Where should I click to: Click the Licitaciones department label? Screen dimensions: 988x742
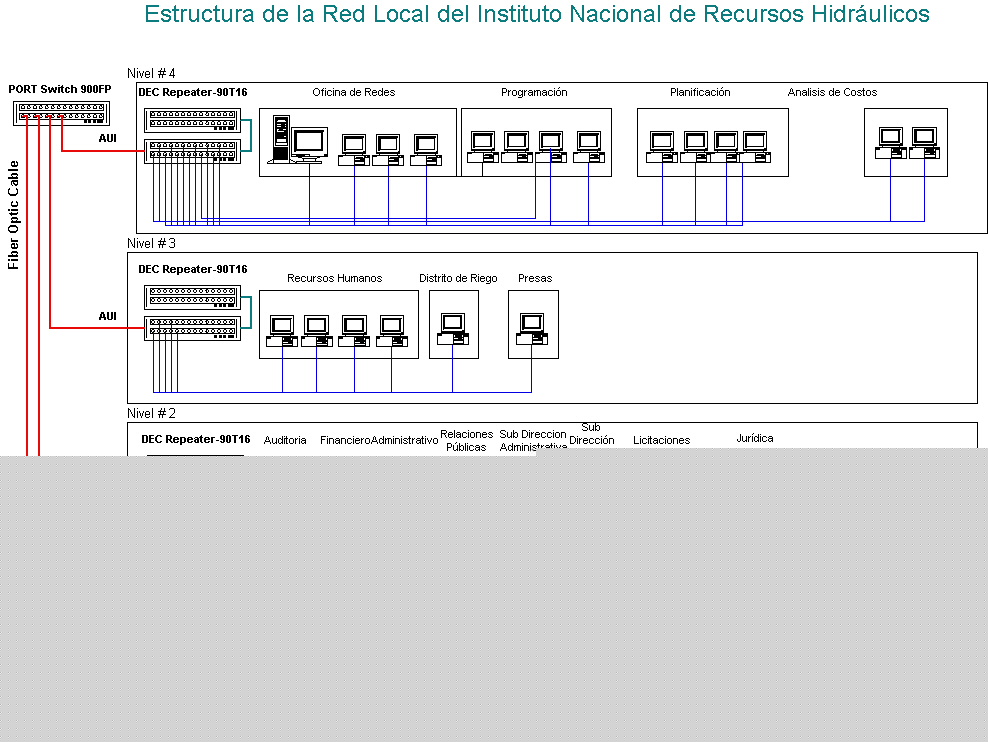661,440
